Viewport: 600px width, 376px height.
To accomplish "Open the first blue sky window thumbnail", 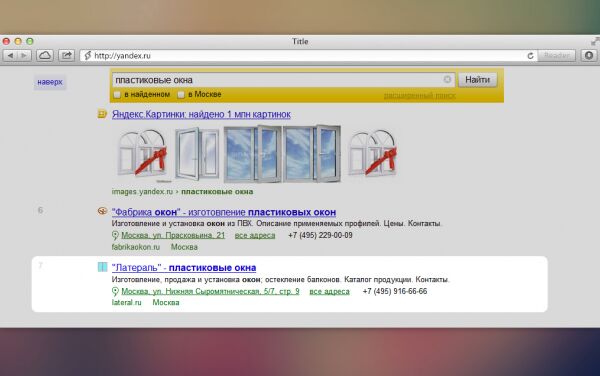I will coord(253,154).
